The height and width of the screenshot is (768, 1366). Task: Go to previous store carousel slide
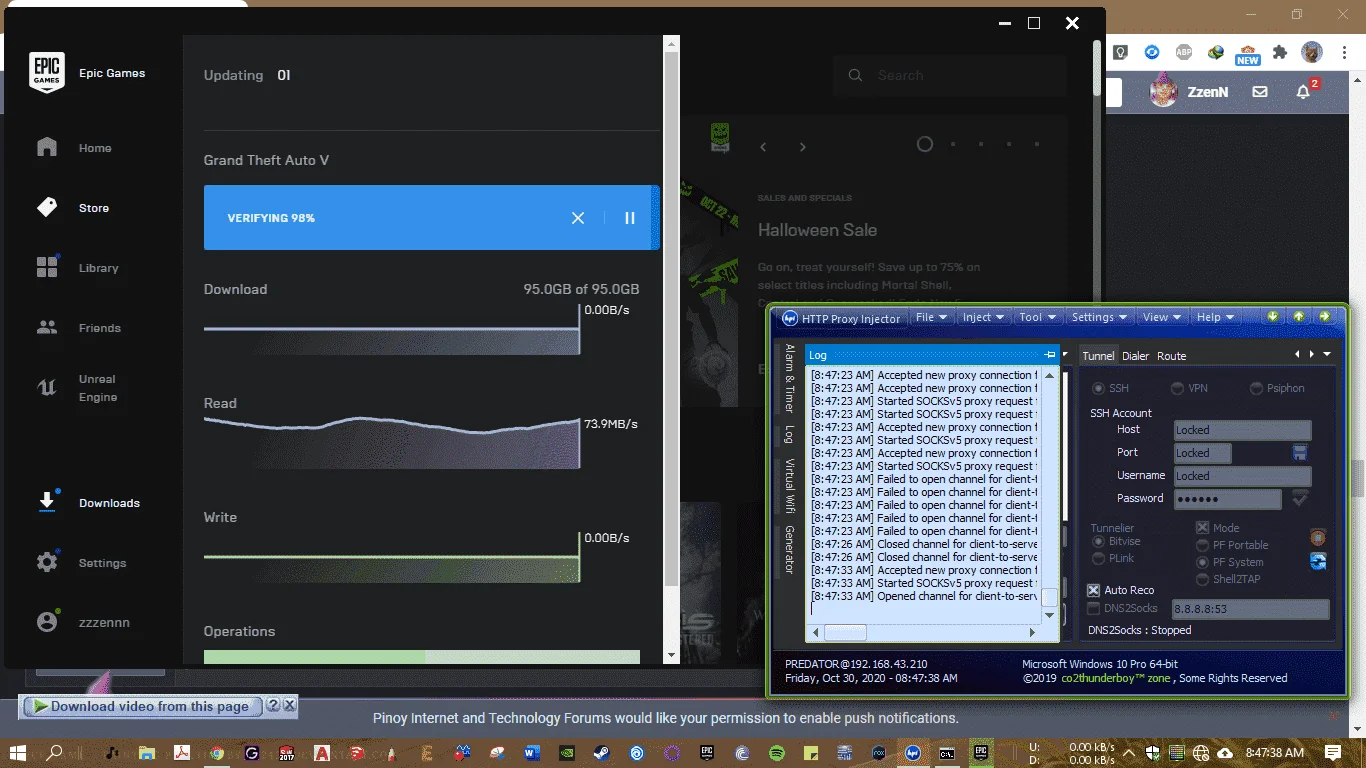763,146
